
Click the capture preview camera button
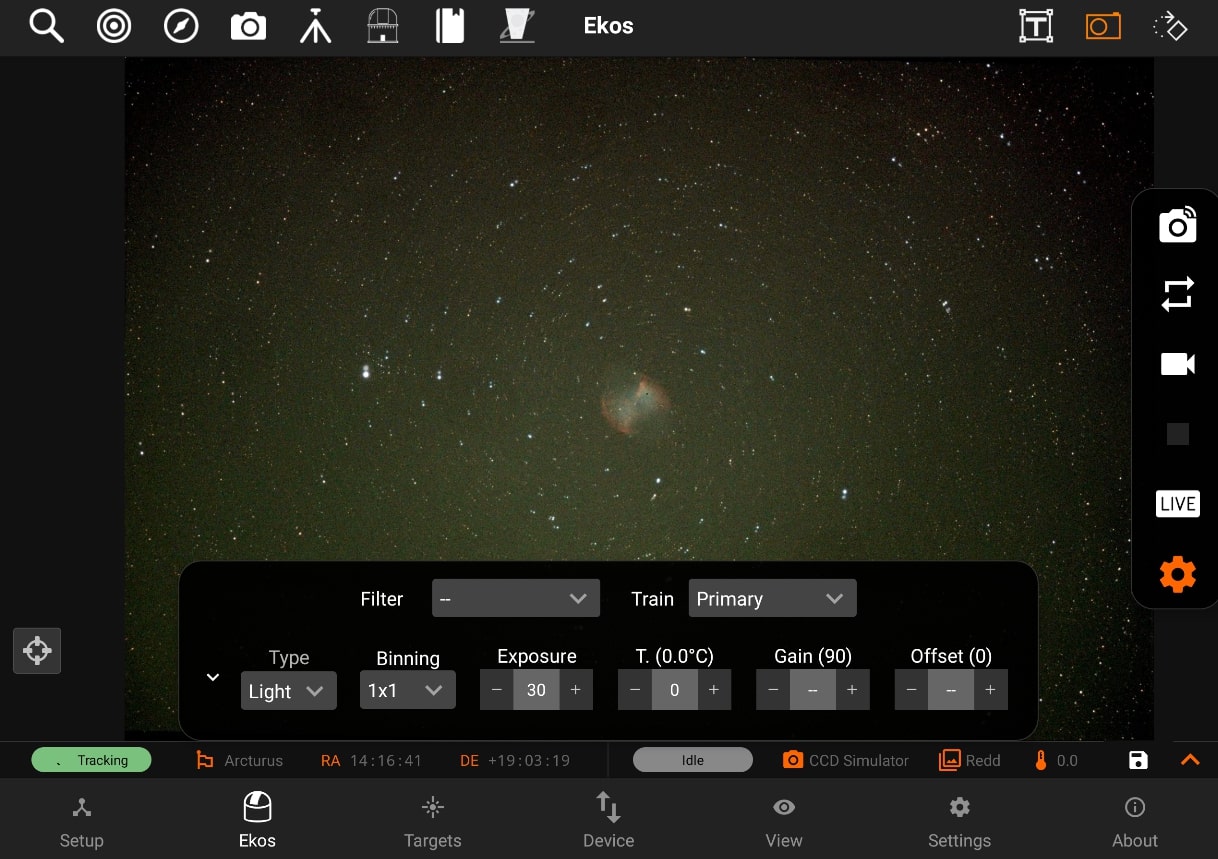click(x=1177, y=224)
